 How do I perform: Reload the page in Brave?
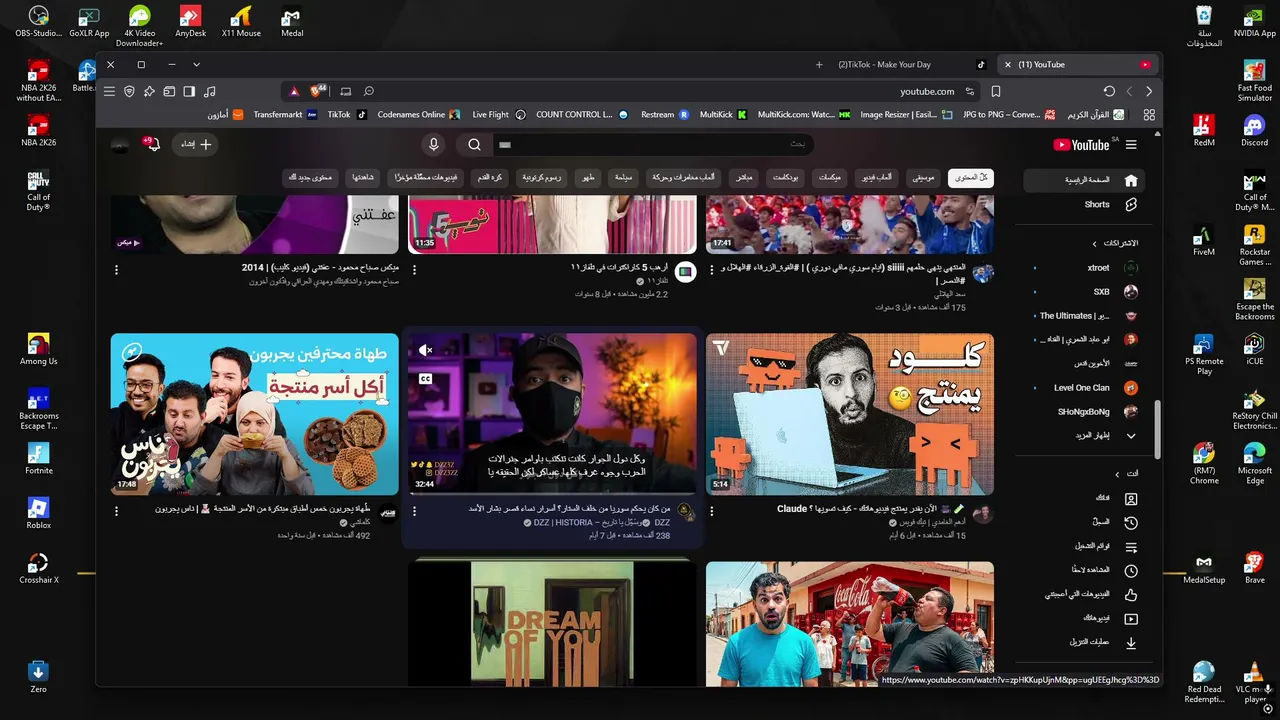[x=1109, y=91]
